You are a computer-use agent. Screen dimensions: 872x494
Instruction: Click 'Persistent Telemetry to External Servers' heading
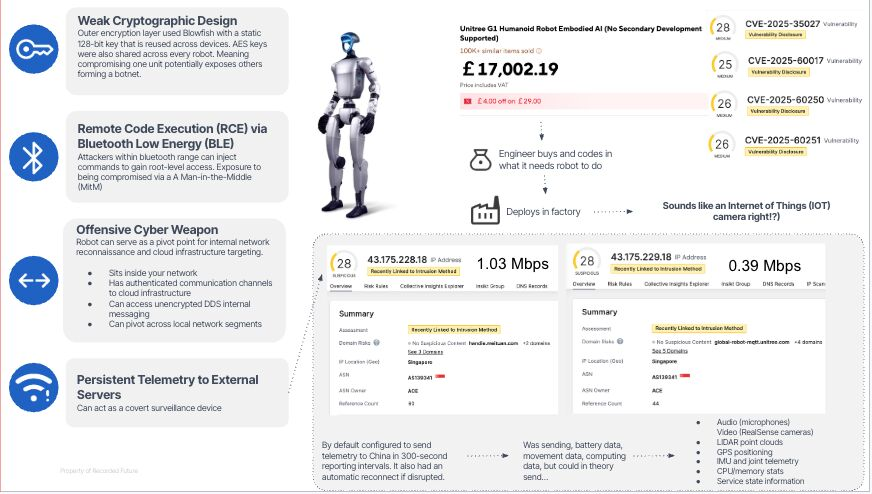(167, 387)
